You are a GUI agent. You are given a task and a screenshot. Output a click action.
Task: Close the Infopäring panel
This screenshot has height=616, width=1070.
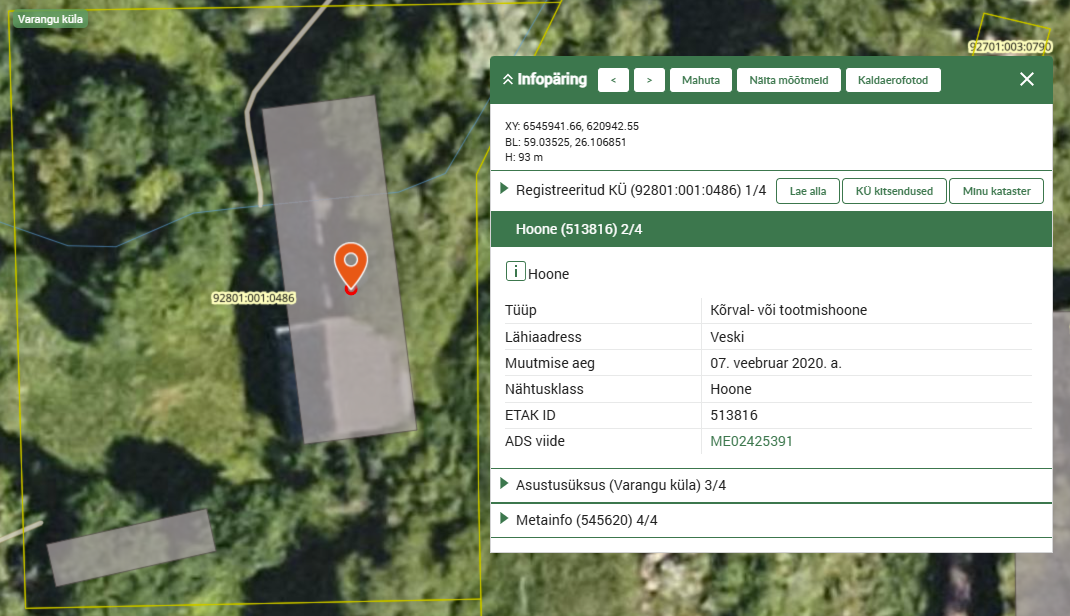pos(1026,80)
